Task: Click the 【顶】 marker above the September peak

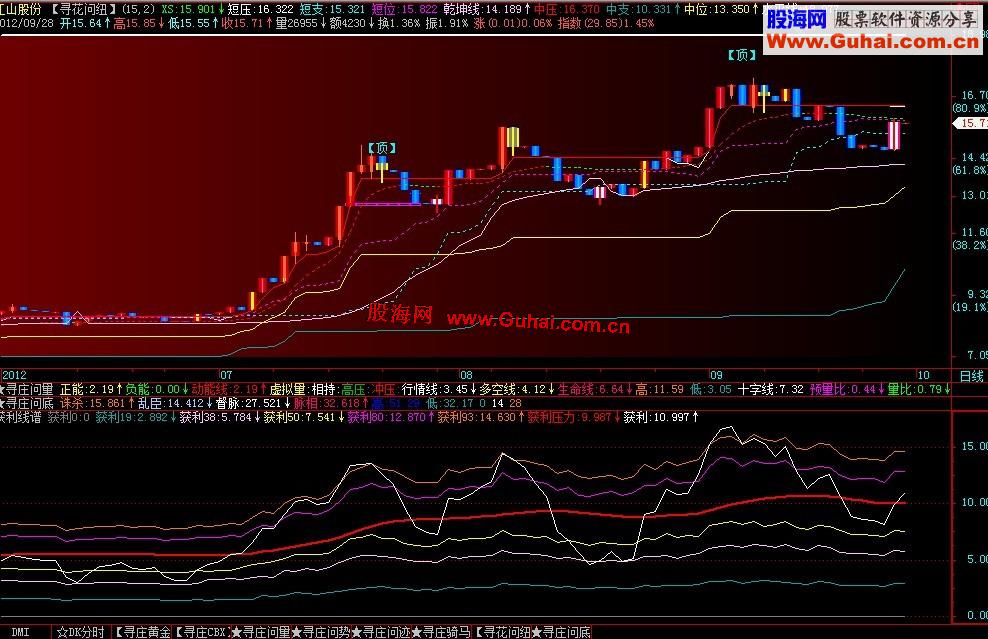Action: pos(742,55)
